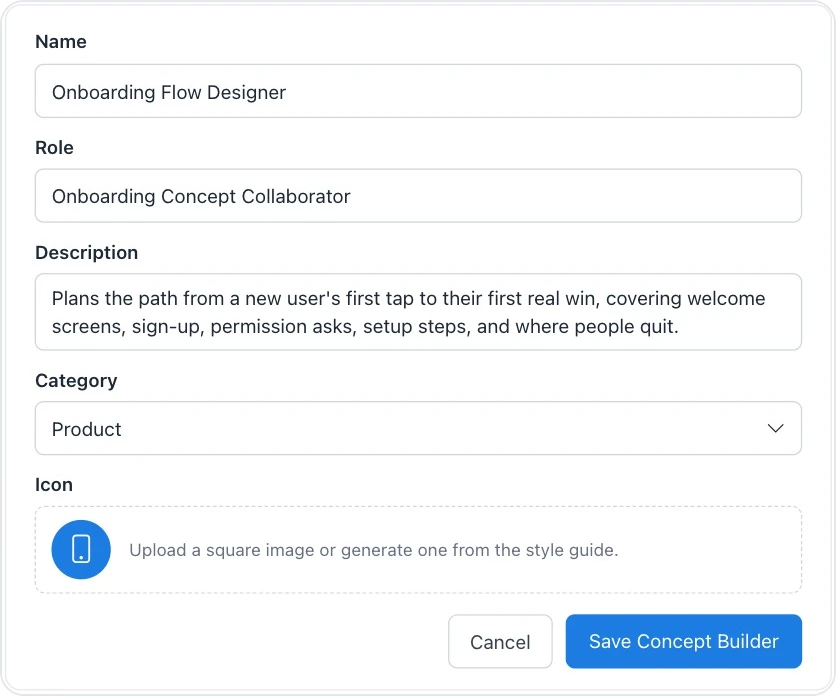
Task: Click the blue phone icon avatar
Action: [x=81, y=549]
